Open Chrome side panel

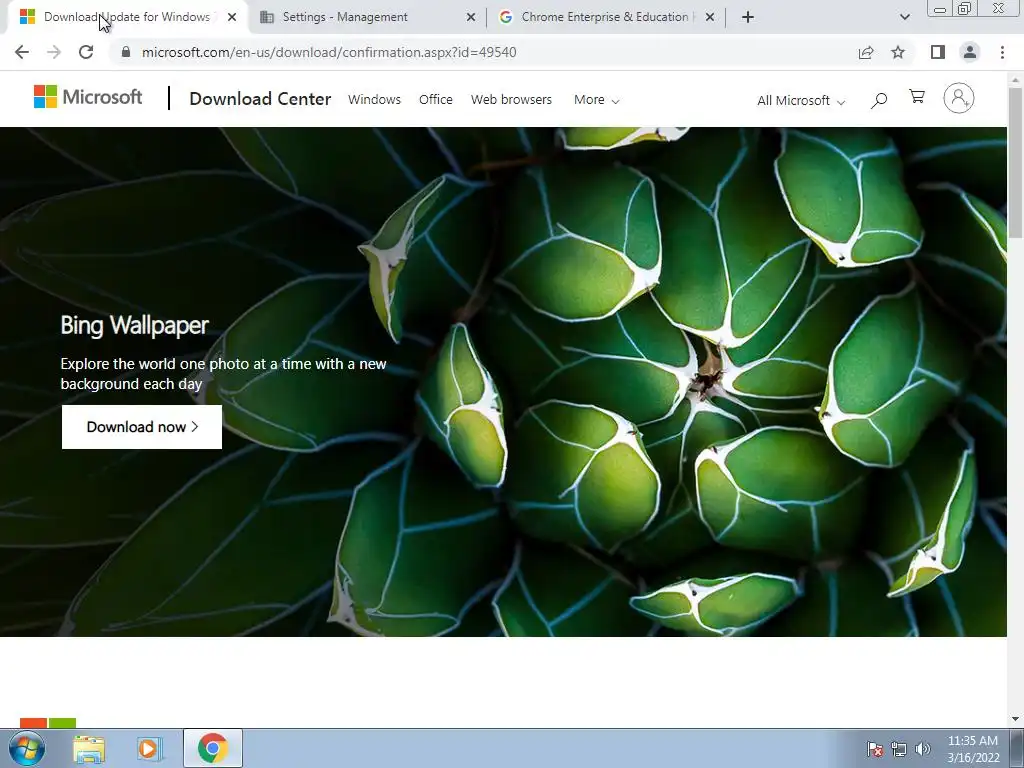point(938,52)
